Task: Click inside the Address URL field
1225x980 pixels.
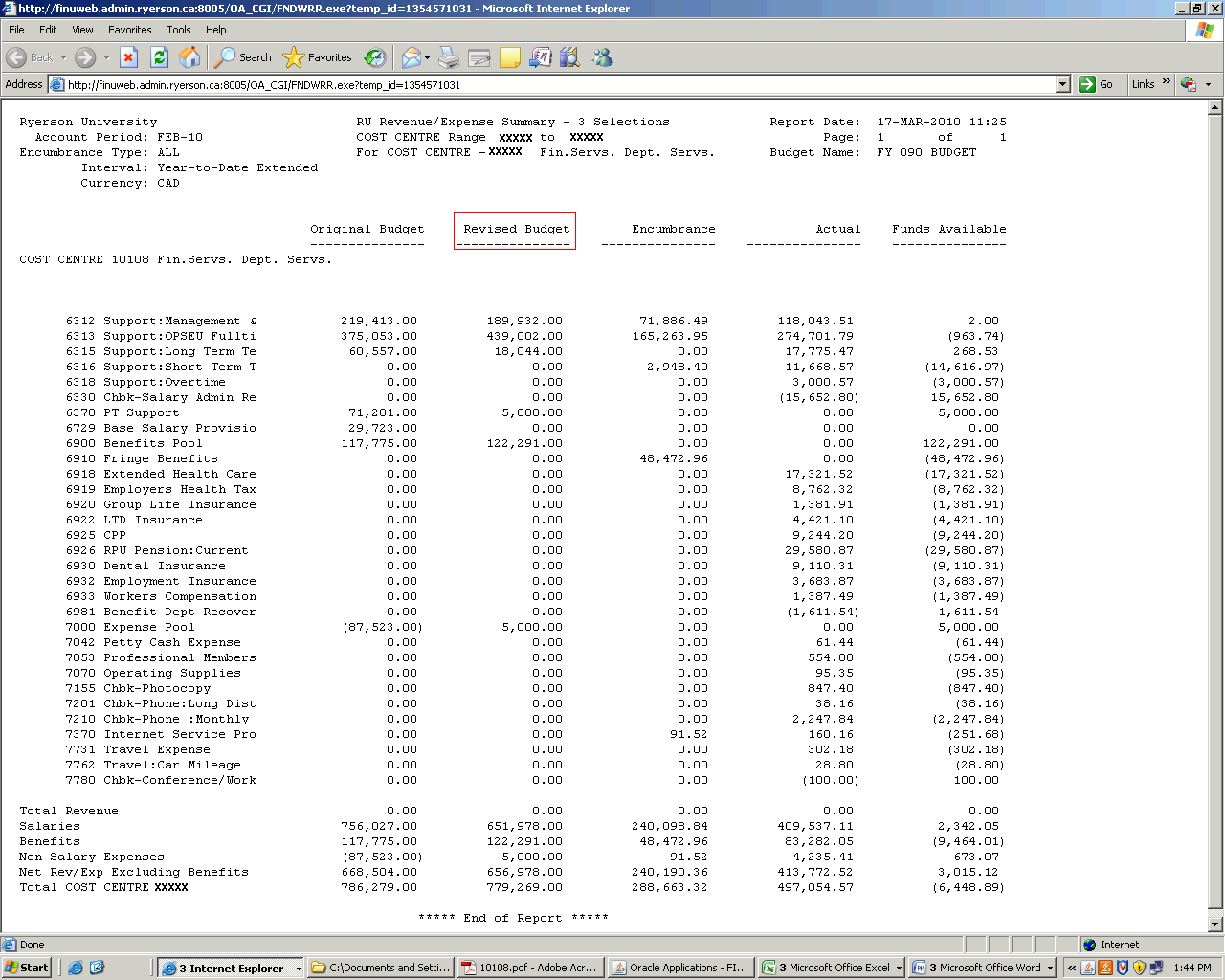Action: coord(555,84)
